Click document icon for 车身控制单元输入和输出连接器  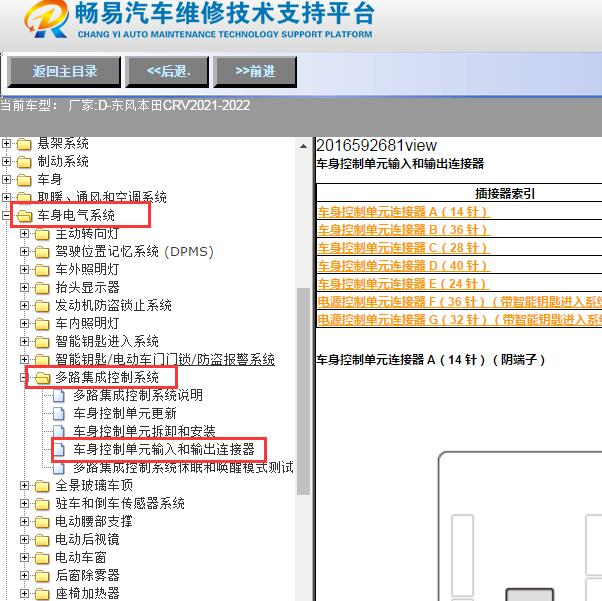click(59, 450)
